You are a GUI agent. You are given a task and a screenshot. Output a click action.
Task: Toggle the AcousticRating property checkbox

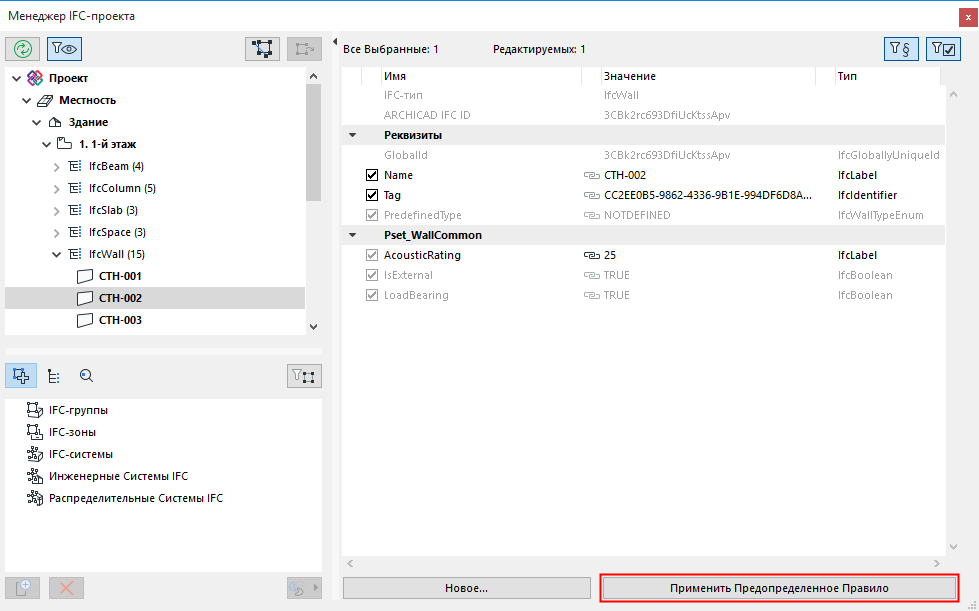372,255
